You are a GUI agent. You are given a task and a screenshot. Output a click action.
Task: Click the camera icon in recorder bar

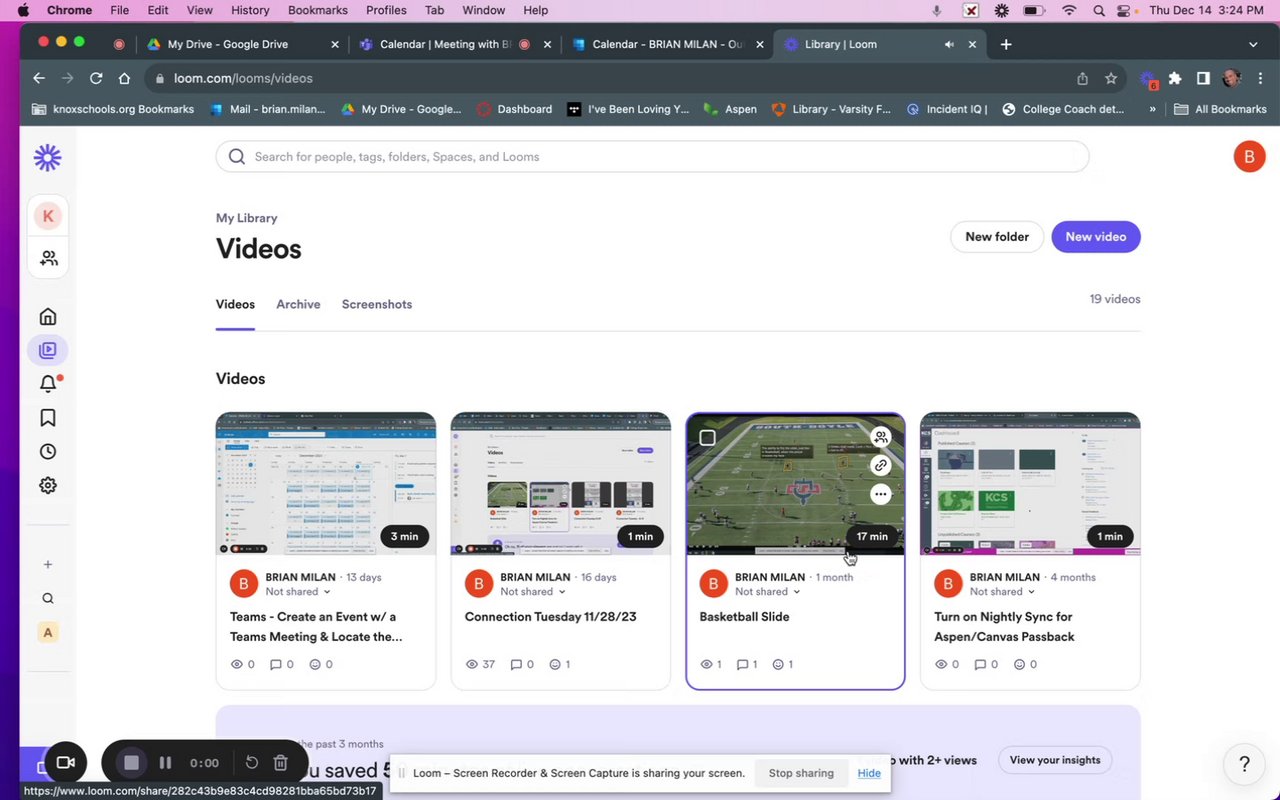click(x=65, y=763)
